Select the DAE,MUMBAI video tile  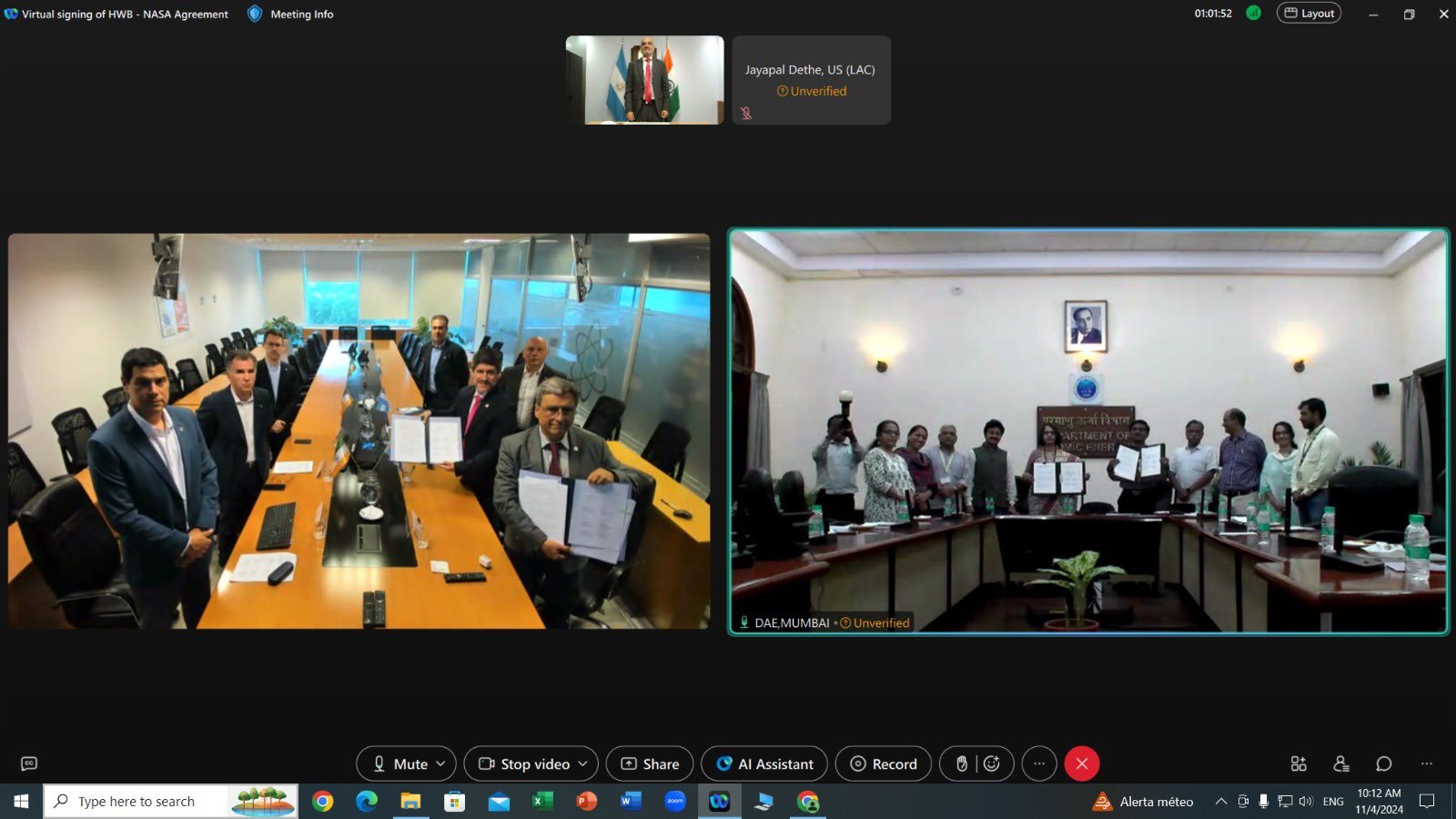tap(1088, 431)
